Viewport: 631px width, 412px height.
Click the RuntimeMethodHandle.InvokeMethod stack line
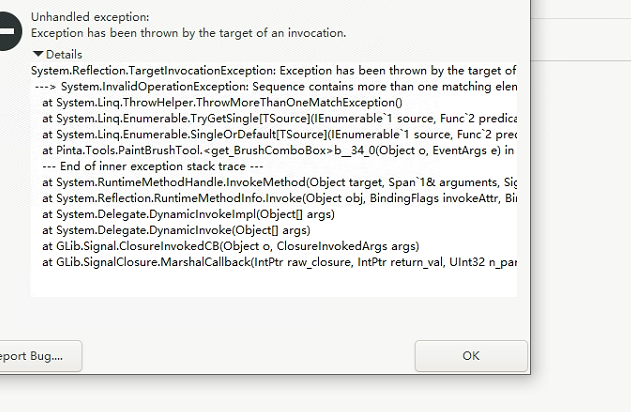(279, 182)
